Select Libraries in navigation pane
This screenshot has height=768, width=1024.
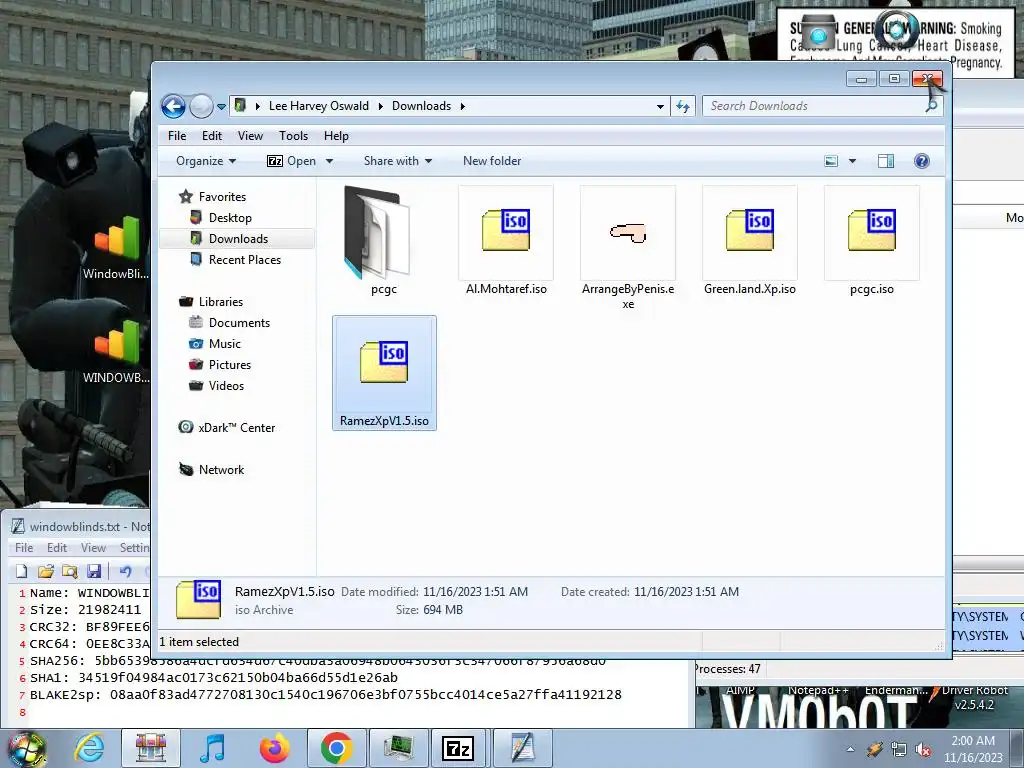(220, 302)
